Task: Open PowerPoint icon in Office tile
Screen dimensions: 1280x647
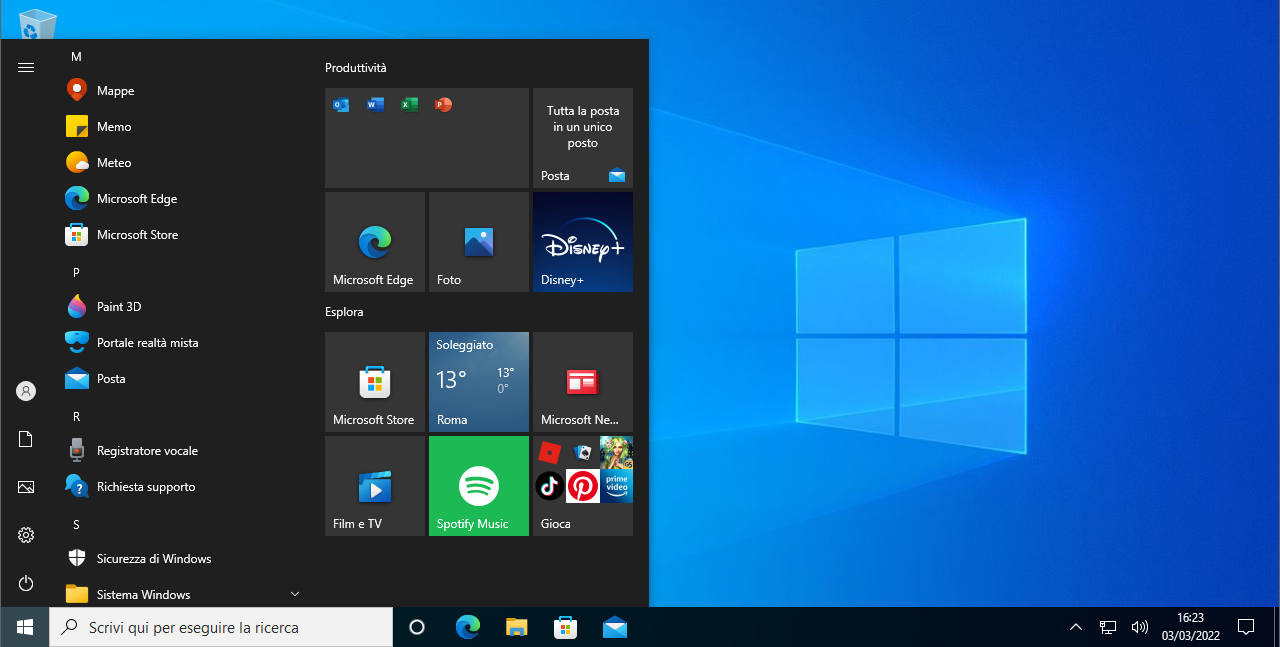Action: tap(443, 104)
